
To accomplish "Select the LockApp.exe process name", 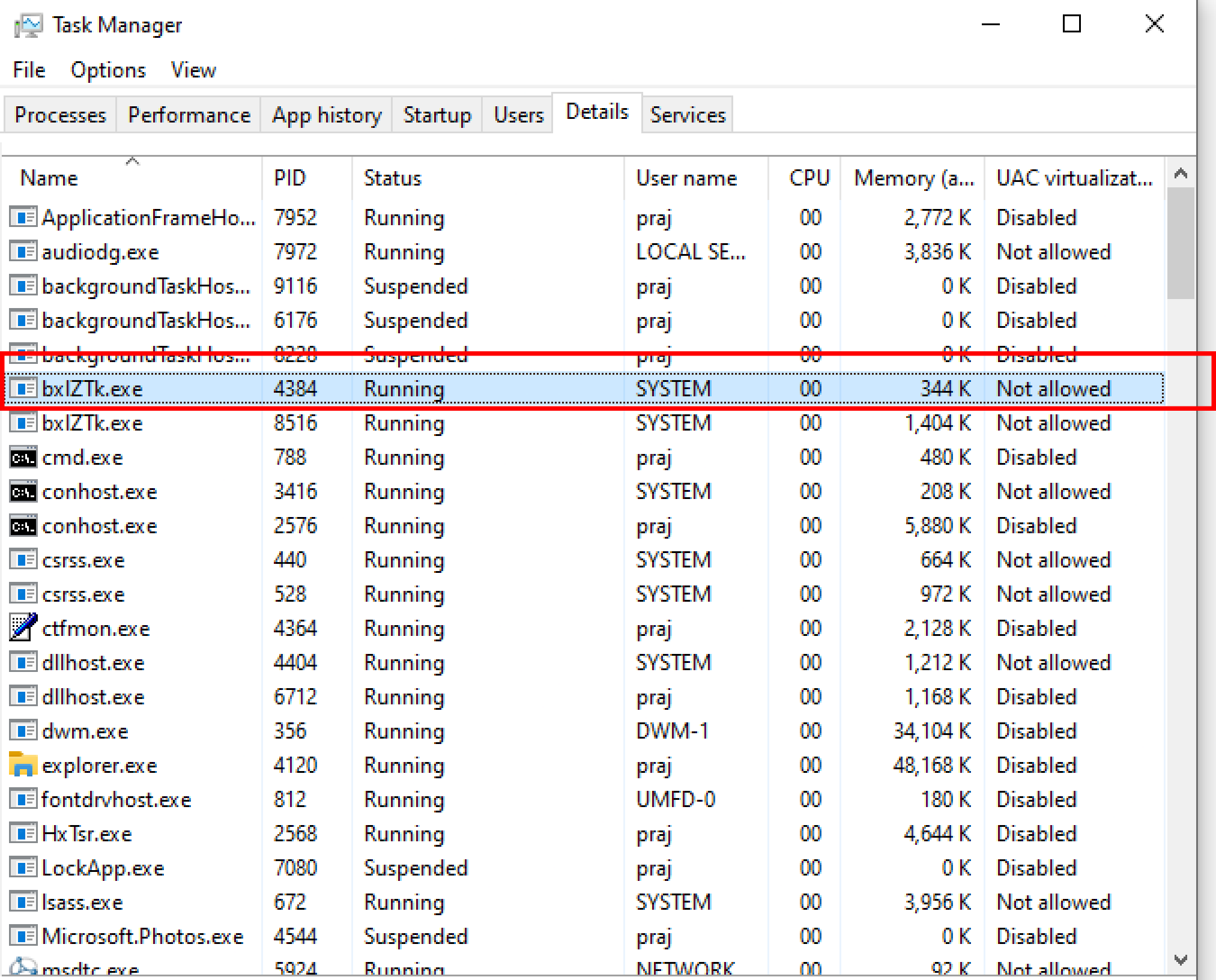I will click(x=103, y=869).
